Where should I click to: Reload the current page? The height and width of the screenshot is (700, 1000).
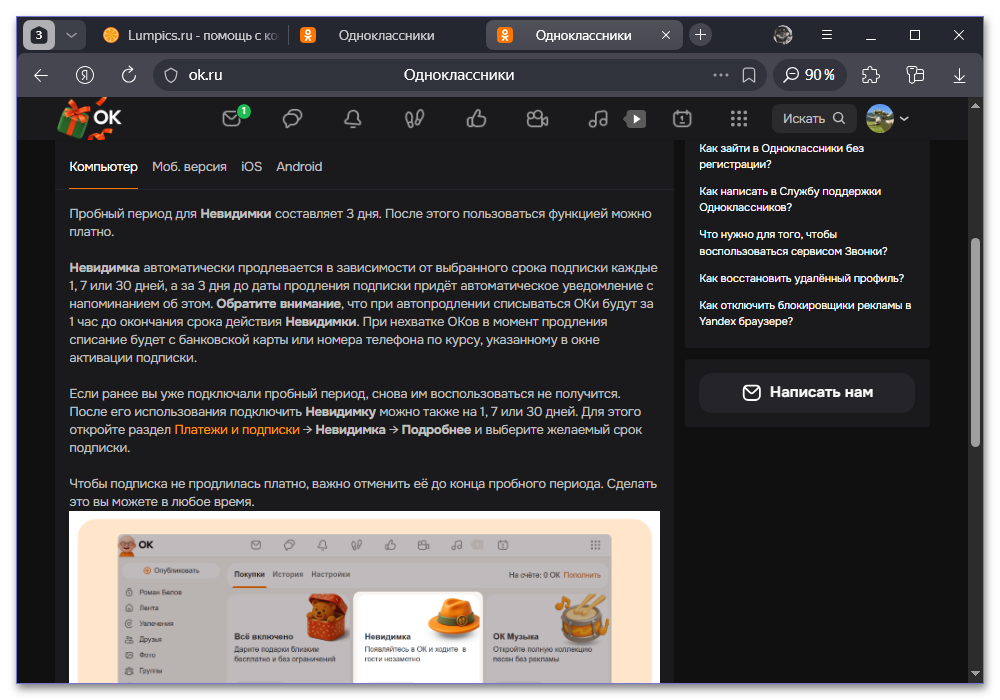click(x=129, y=75)
